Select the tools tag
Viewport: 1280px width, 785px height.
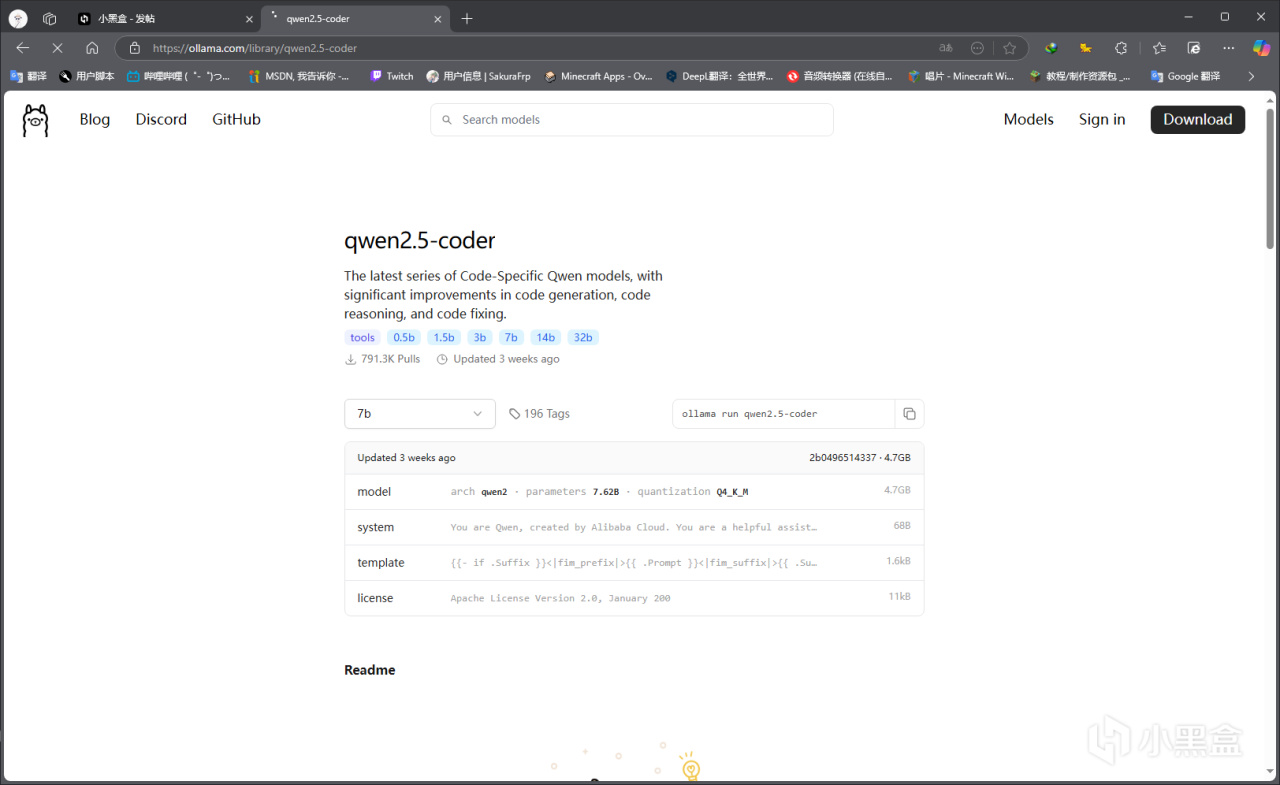pos(363,338)
